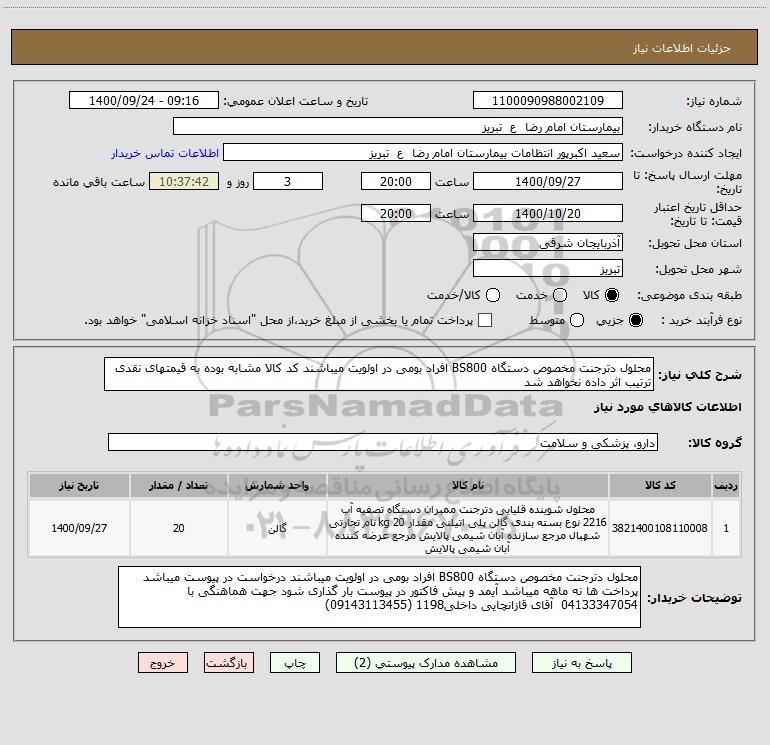
Task: Click the table date cell 1400/09/27
Action: [79, 528]
